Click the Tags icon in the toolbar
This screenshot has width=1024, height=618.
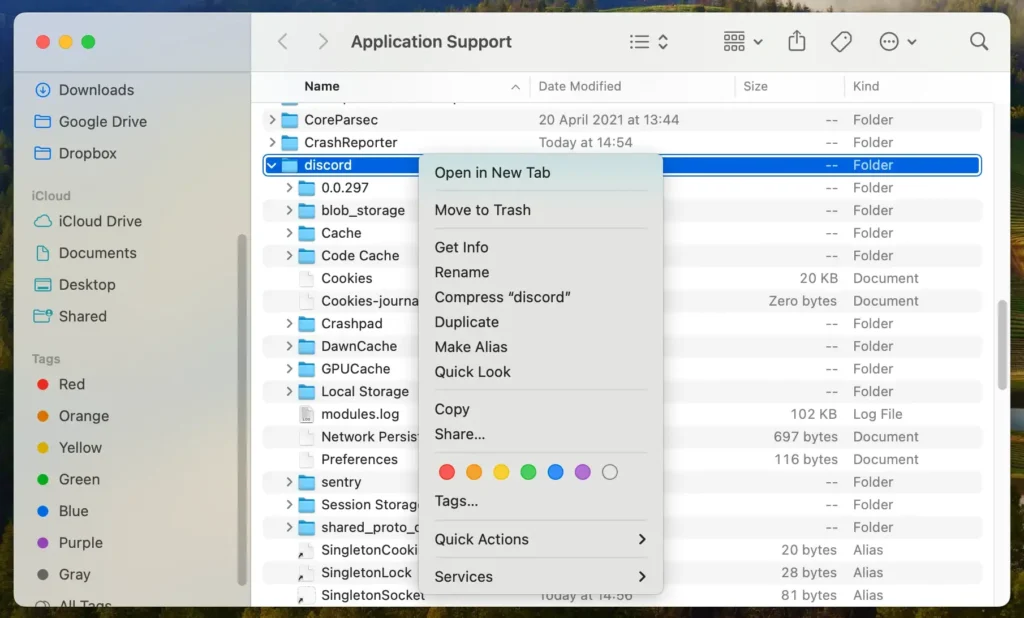point(841,42)
